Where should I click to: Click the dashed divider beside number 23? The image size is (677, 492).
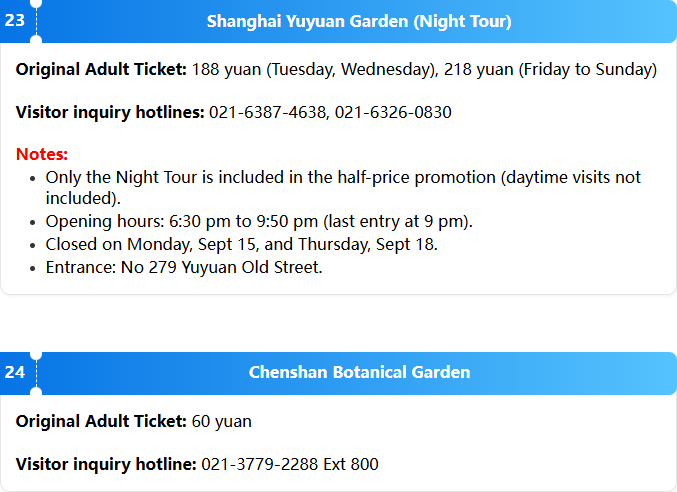pos(36,21)
